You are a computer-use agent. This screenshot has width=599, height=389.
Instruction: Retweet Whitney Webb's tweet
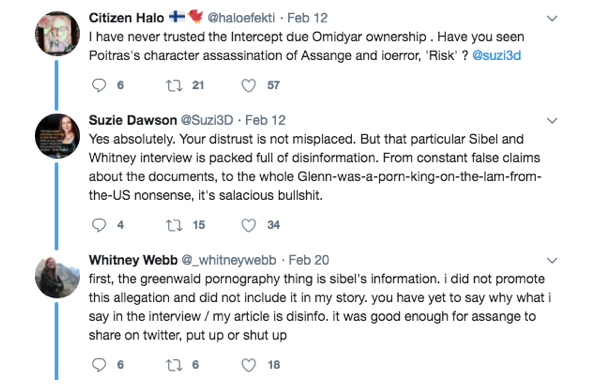(174, 365)
